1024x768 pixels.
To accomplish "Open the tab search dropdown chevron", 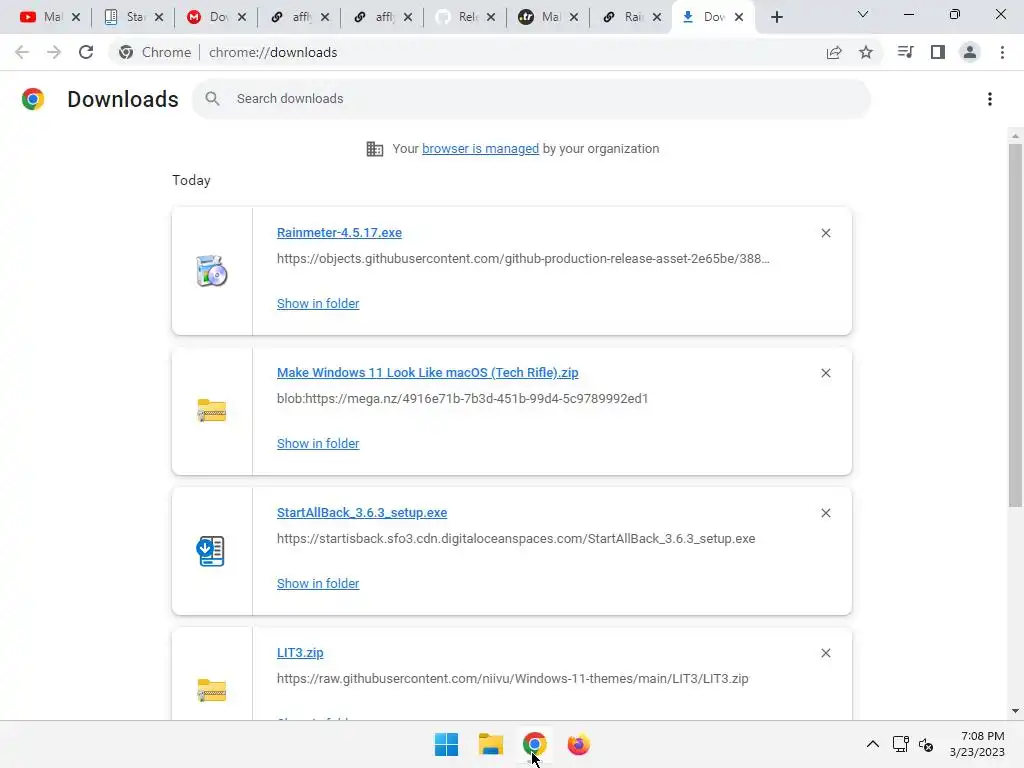I will (x=863, y=14).
